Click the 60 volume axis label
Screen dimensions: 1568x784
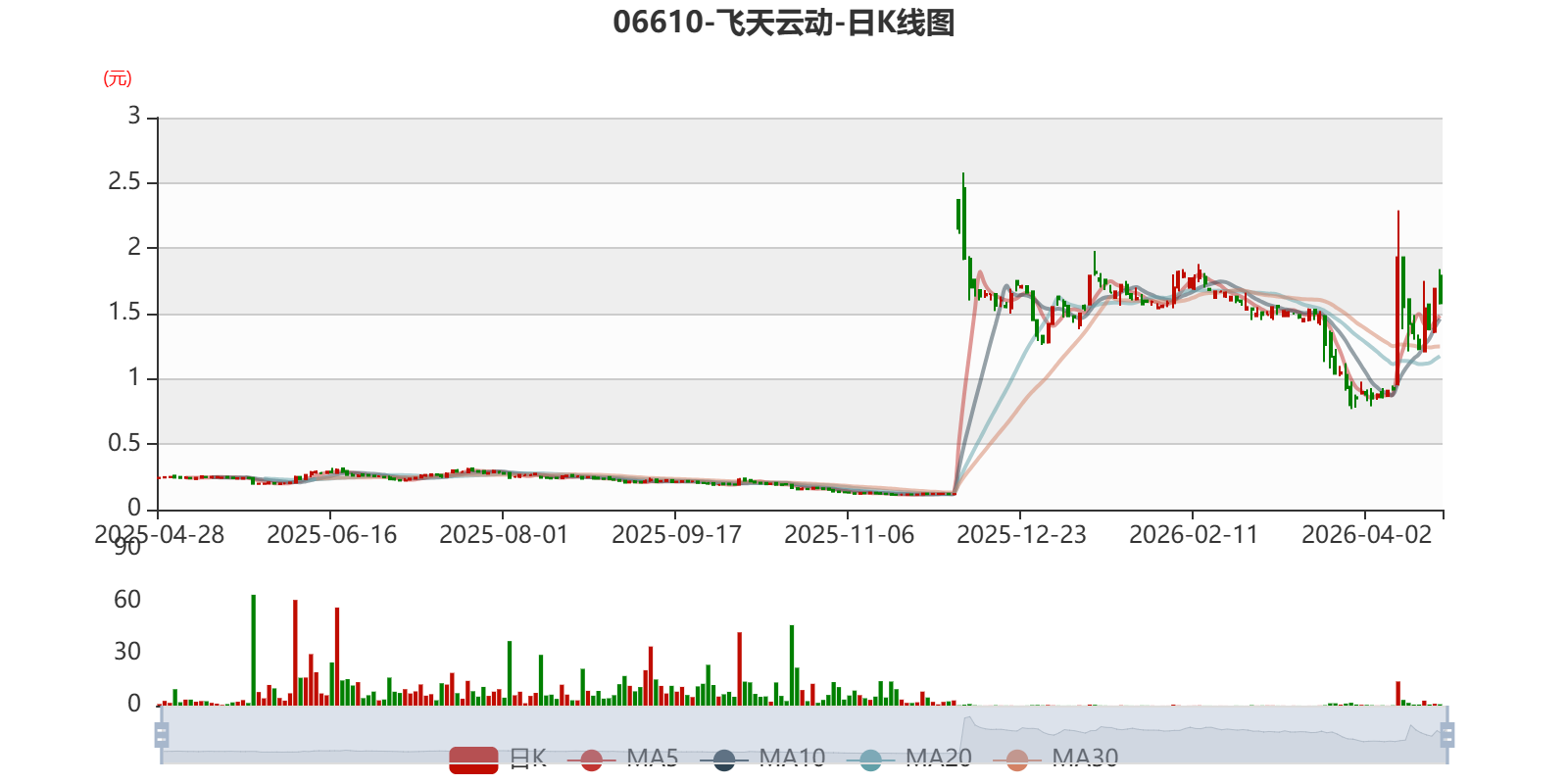pyautogui.click(x=127, y=600)
